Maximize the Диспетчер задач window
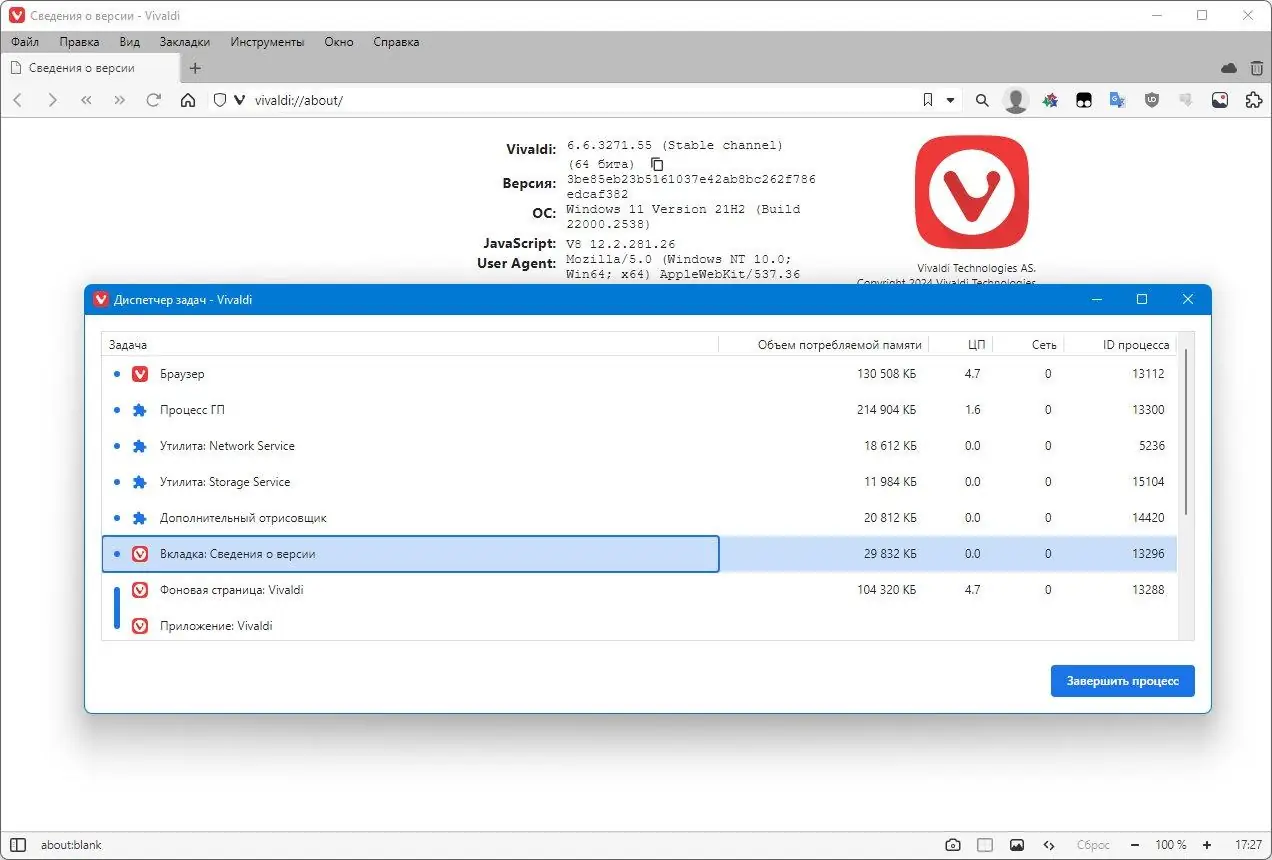This screenshot has width=1272, height=860. pyautogui.click(x=1142, y=299)
